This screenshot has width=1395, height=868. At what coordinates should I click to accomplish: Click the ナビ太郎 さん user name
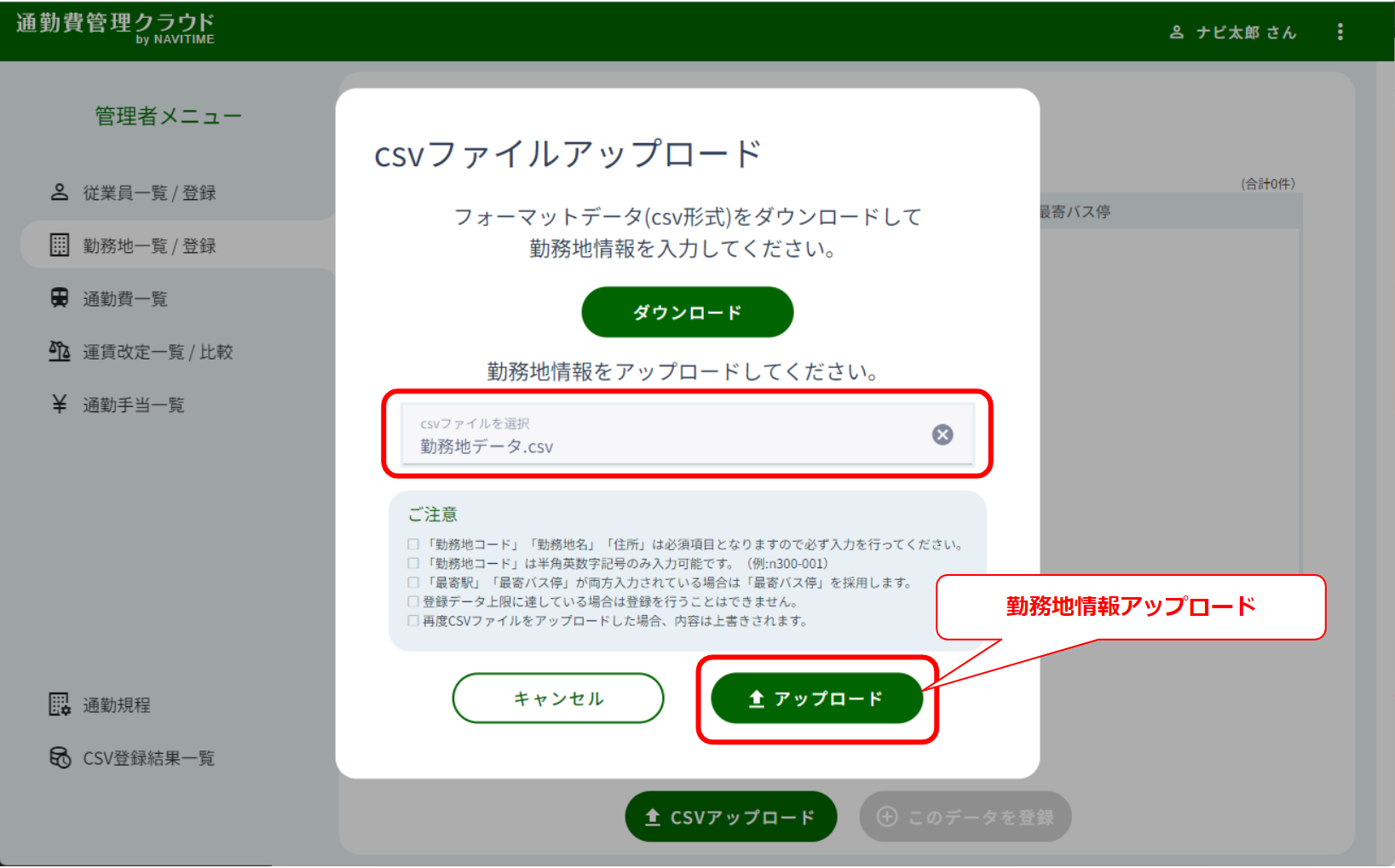tap(1246, 32)
